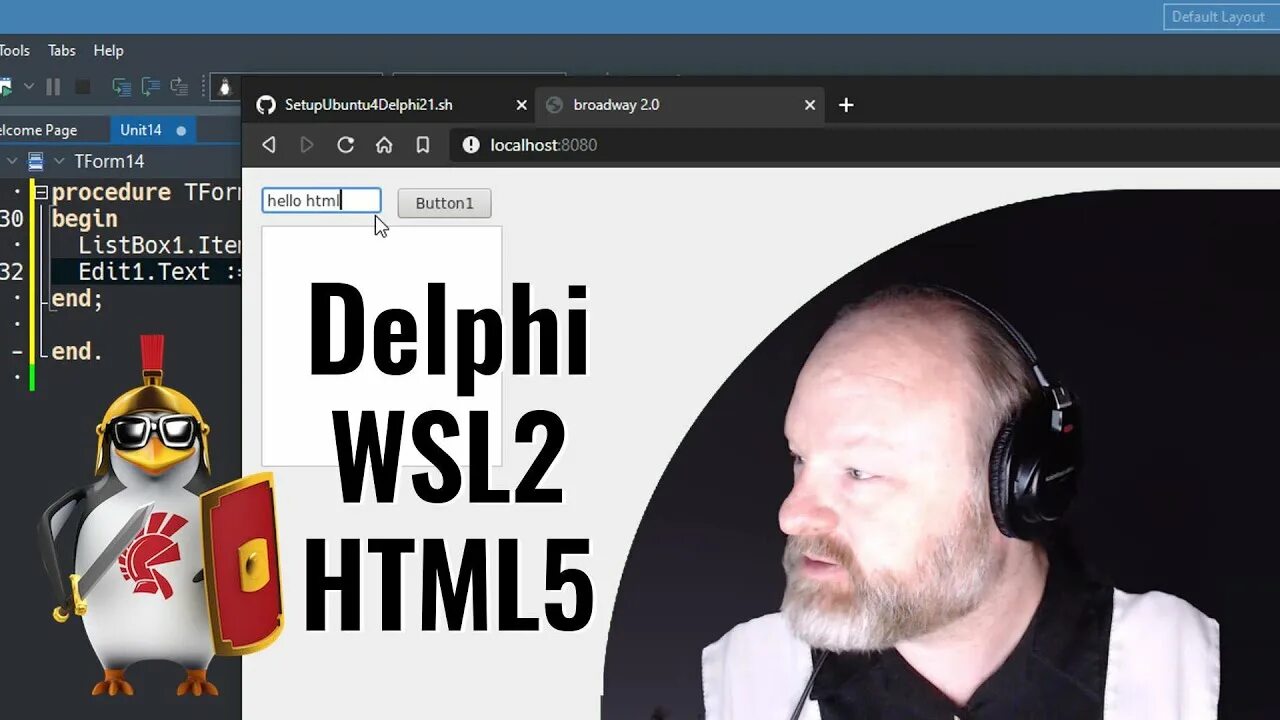The height and width of the screenshot is (720, 1280).
Task: Click the Run Until Return icon
Action: tap(179, 87)
